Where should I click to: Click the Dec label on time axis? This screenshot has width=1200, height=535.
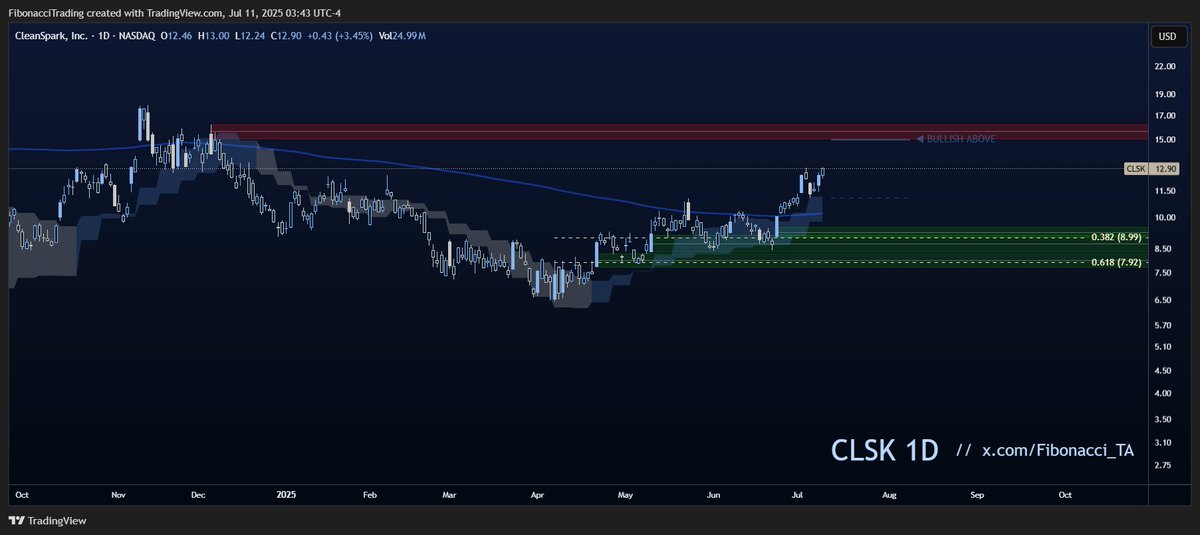click(199, 495)
